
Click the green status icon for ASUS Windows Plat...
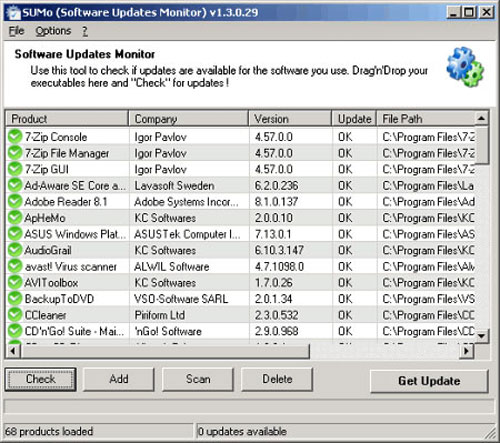pyautogui.click(x=15, y=234)
